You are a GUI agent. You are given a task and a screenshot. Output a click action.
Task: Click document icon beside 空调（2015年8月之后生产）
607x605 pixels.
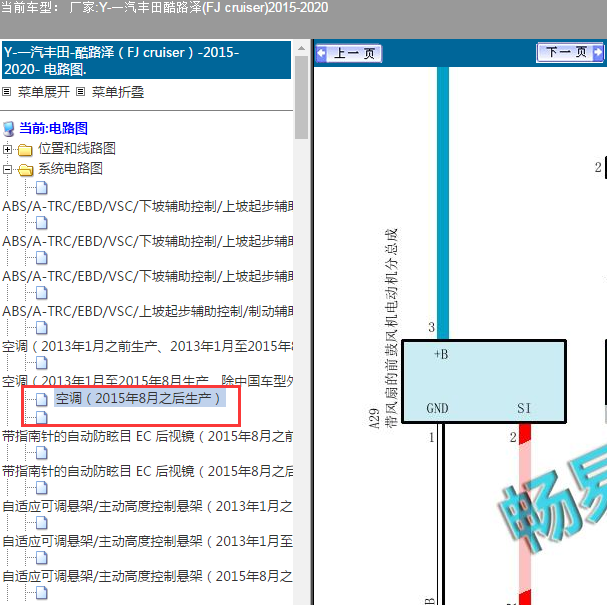[x=42, y=399]
